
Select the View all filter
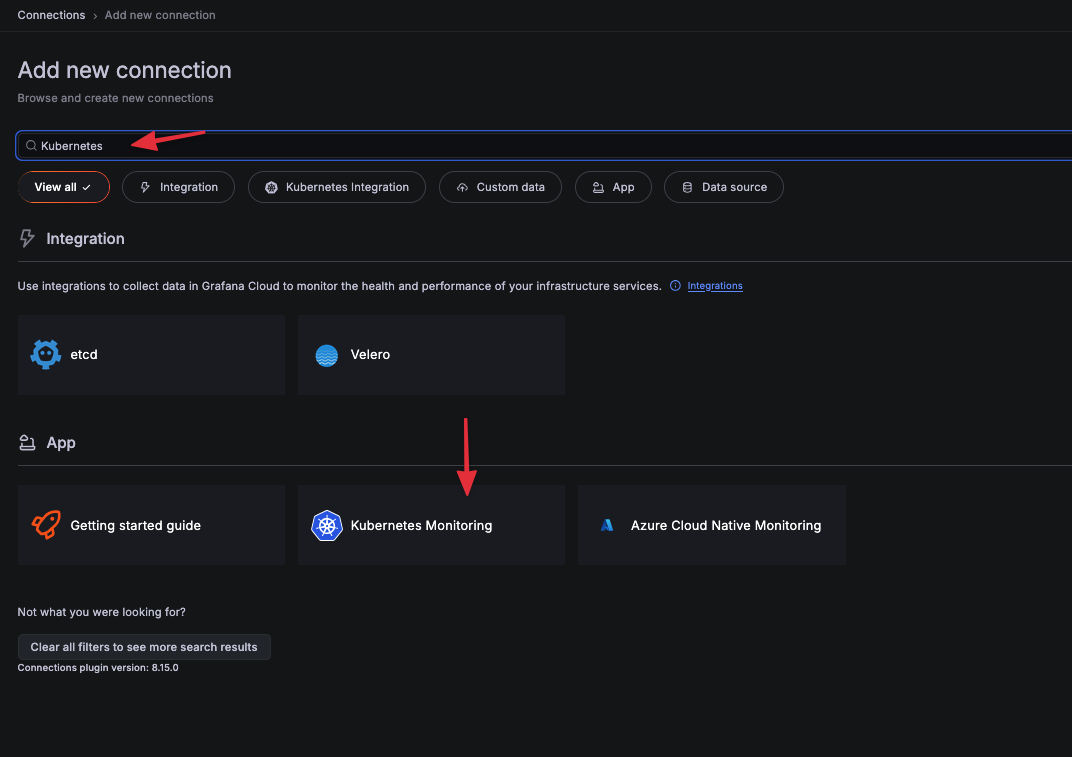pyautogui.click(x=63, y=187)
